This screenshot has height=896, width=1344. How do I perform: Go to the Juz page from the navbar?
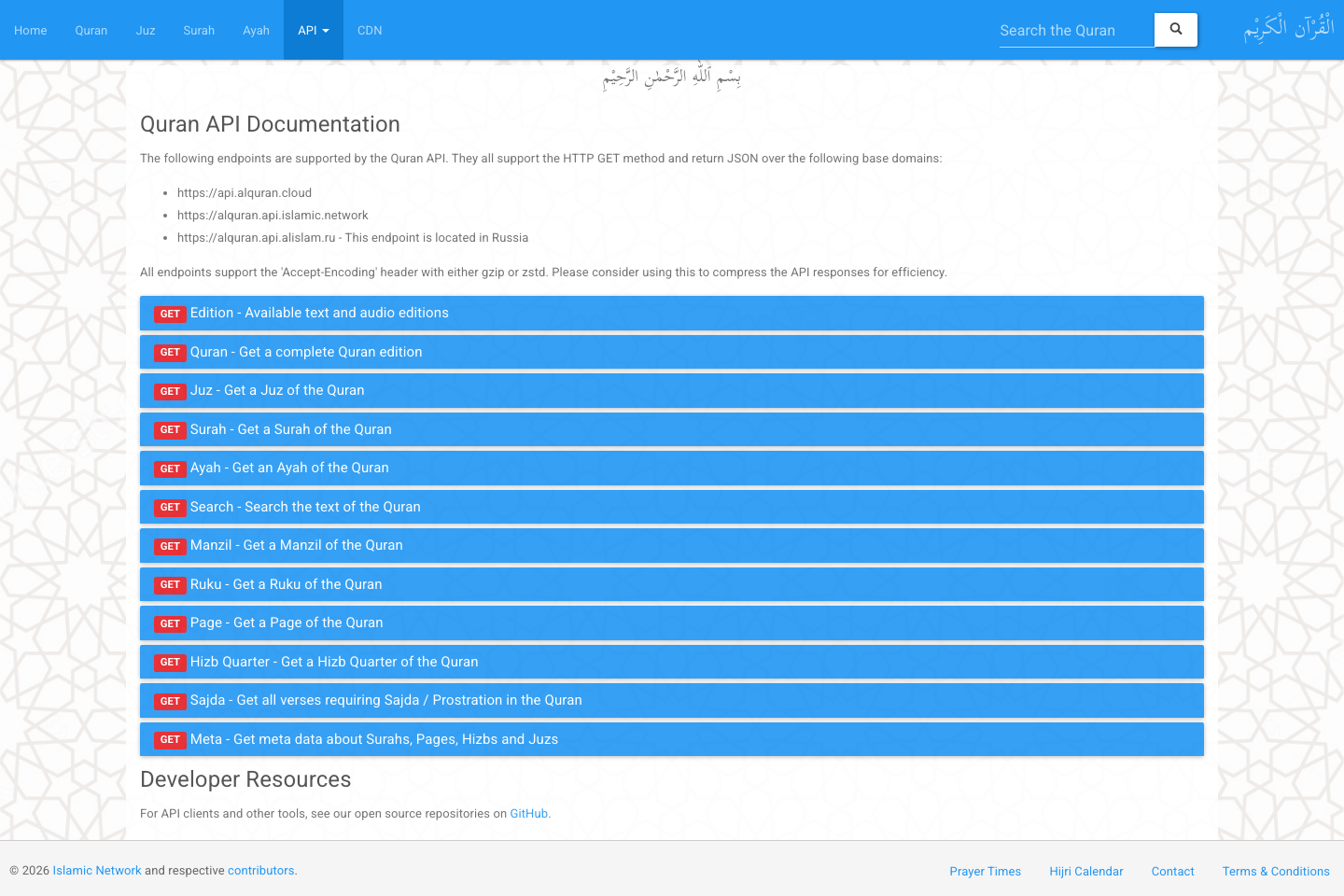(145, 30)
